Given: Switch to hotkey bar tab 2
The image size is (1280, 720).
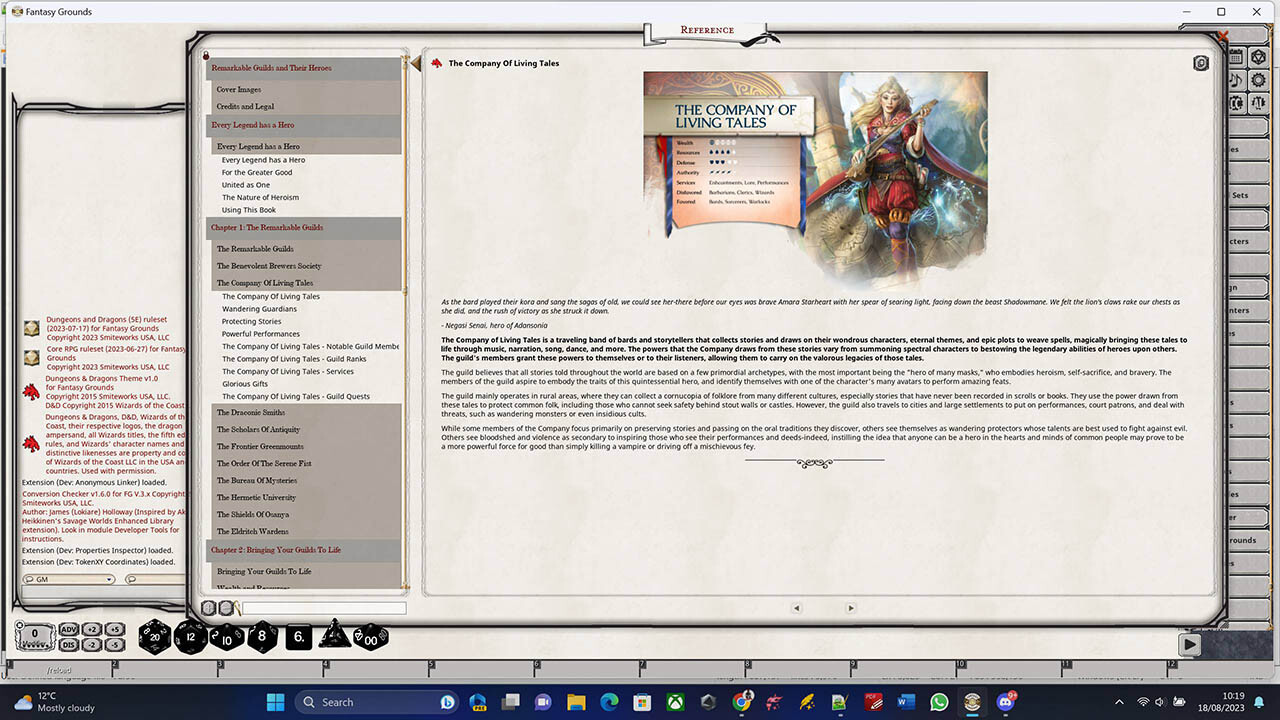Looking at the screenshot, I should coord(114,663).
